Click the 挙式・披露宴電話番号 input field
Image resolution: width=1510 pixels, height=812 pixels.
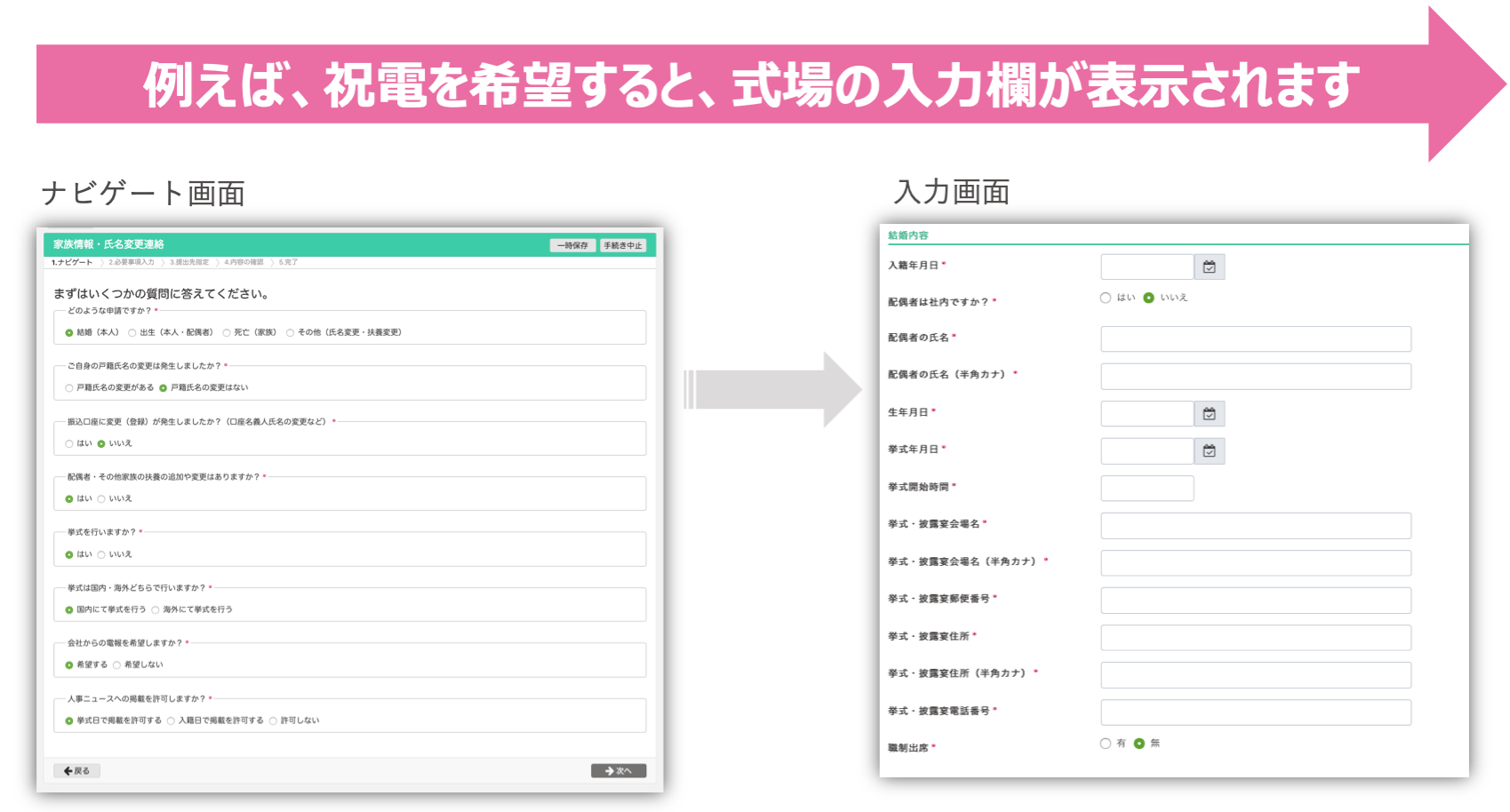(1255, 712)
